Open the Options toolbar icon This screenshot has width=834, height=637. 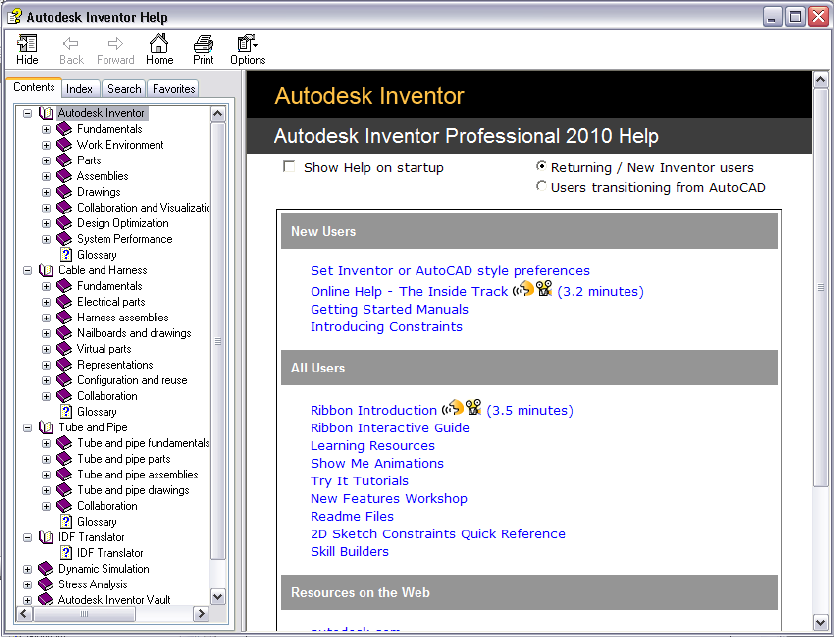coord(247,44)
